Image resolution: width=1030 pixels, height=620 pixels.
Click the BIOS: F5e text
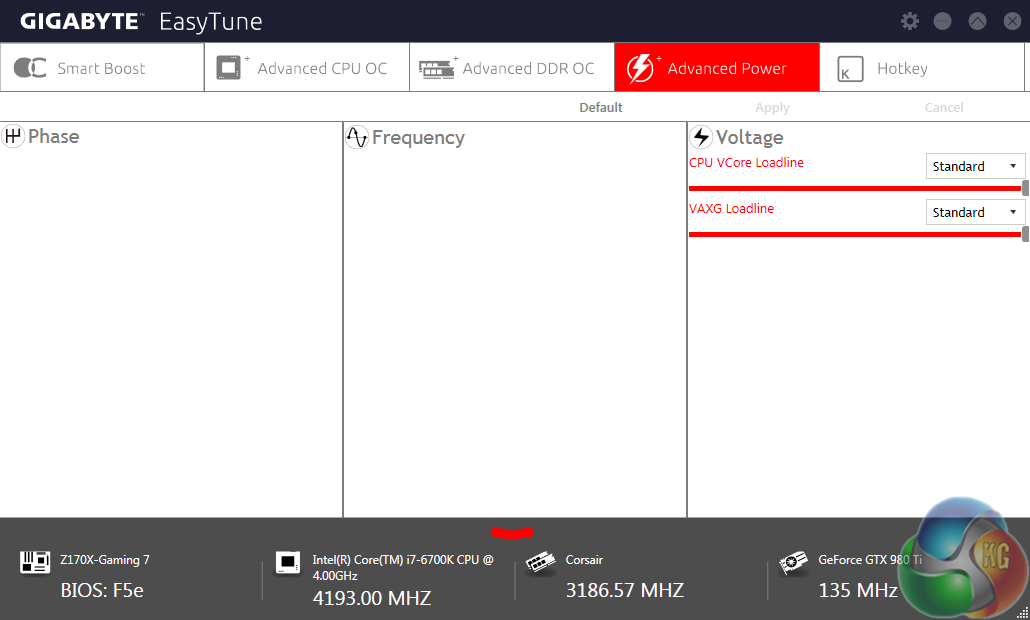102,590
